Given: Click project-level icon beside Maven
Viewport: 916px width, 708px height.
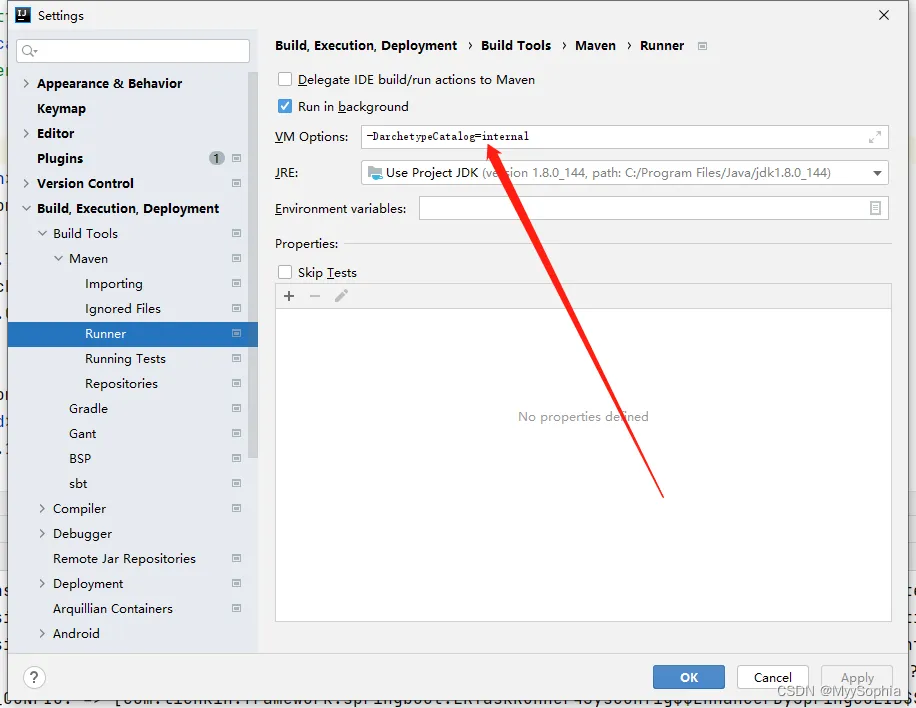Looking at the screenshot, I should point(237,258).
